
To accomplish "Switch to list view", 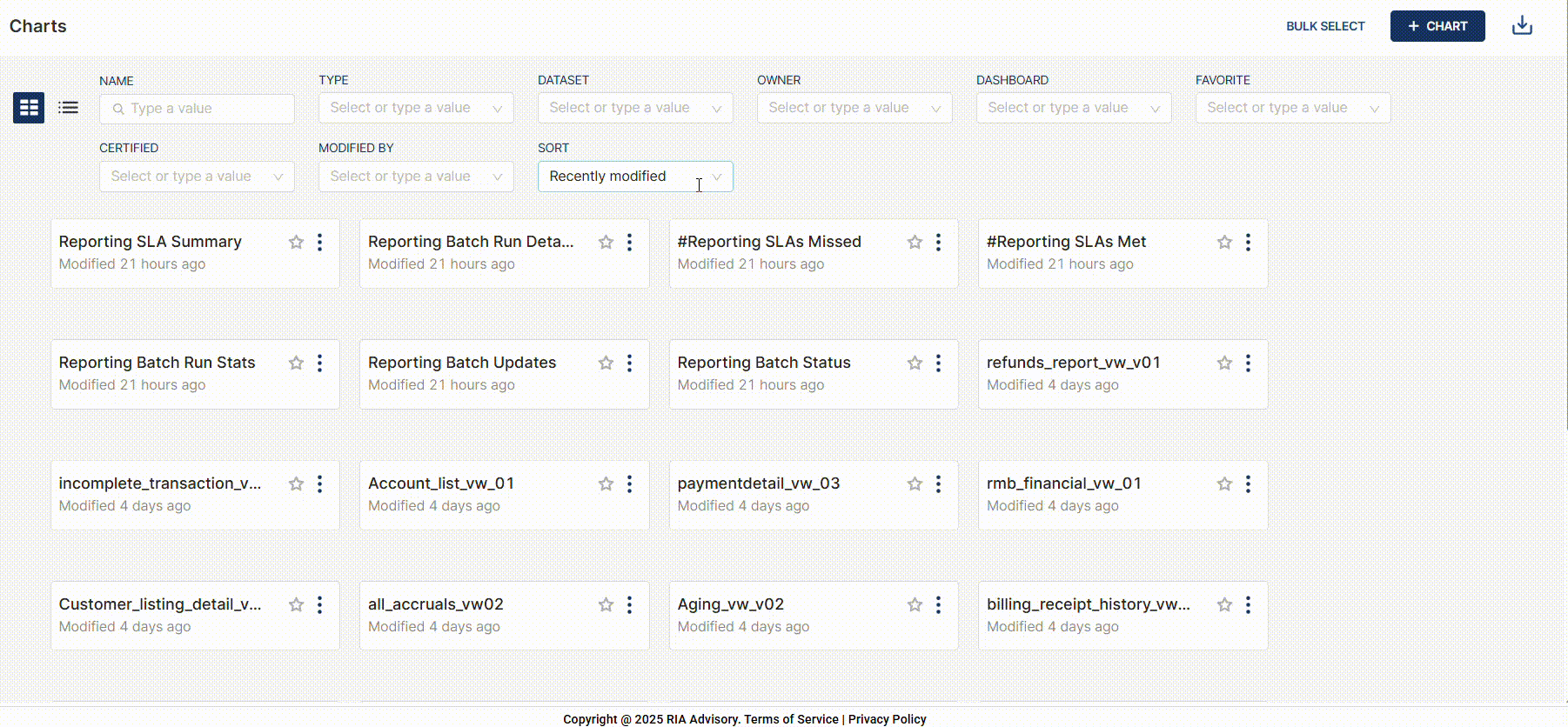I will point(68,108).
